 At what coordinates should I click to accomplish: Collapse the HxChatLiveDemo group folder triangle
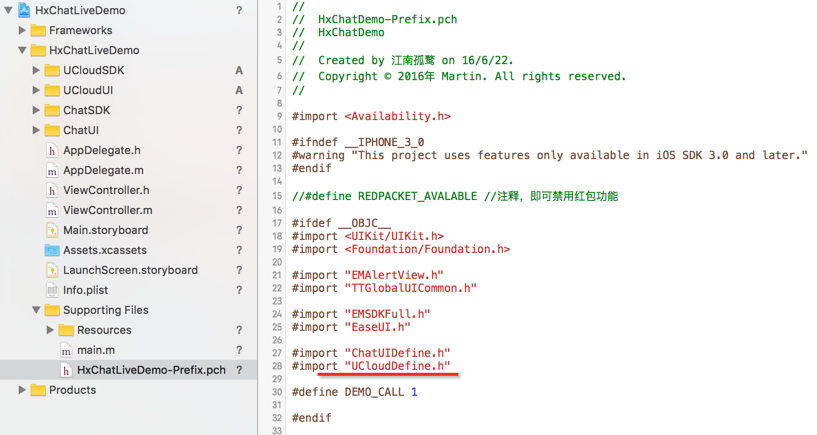22,51
